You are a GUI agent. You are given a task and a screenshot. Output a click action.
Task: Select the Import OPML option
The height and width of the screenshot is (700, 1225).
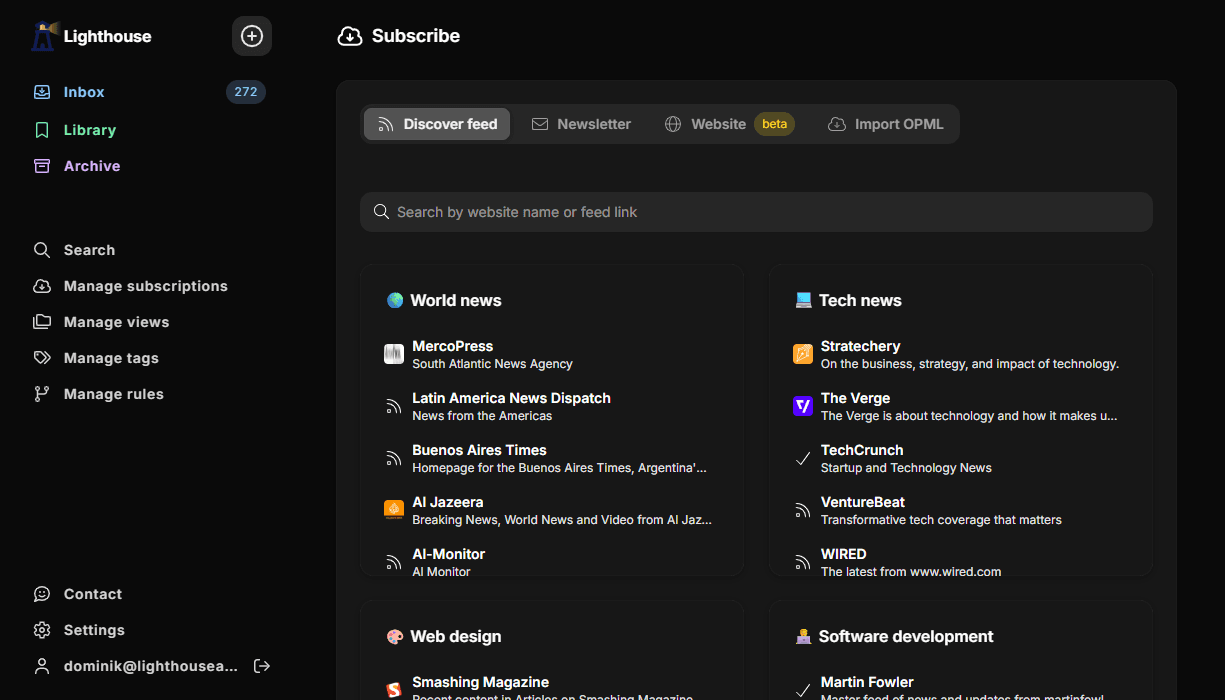[x=886, y=123]
